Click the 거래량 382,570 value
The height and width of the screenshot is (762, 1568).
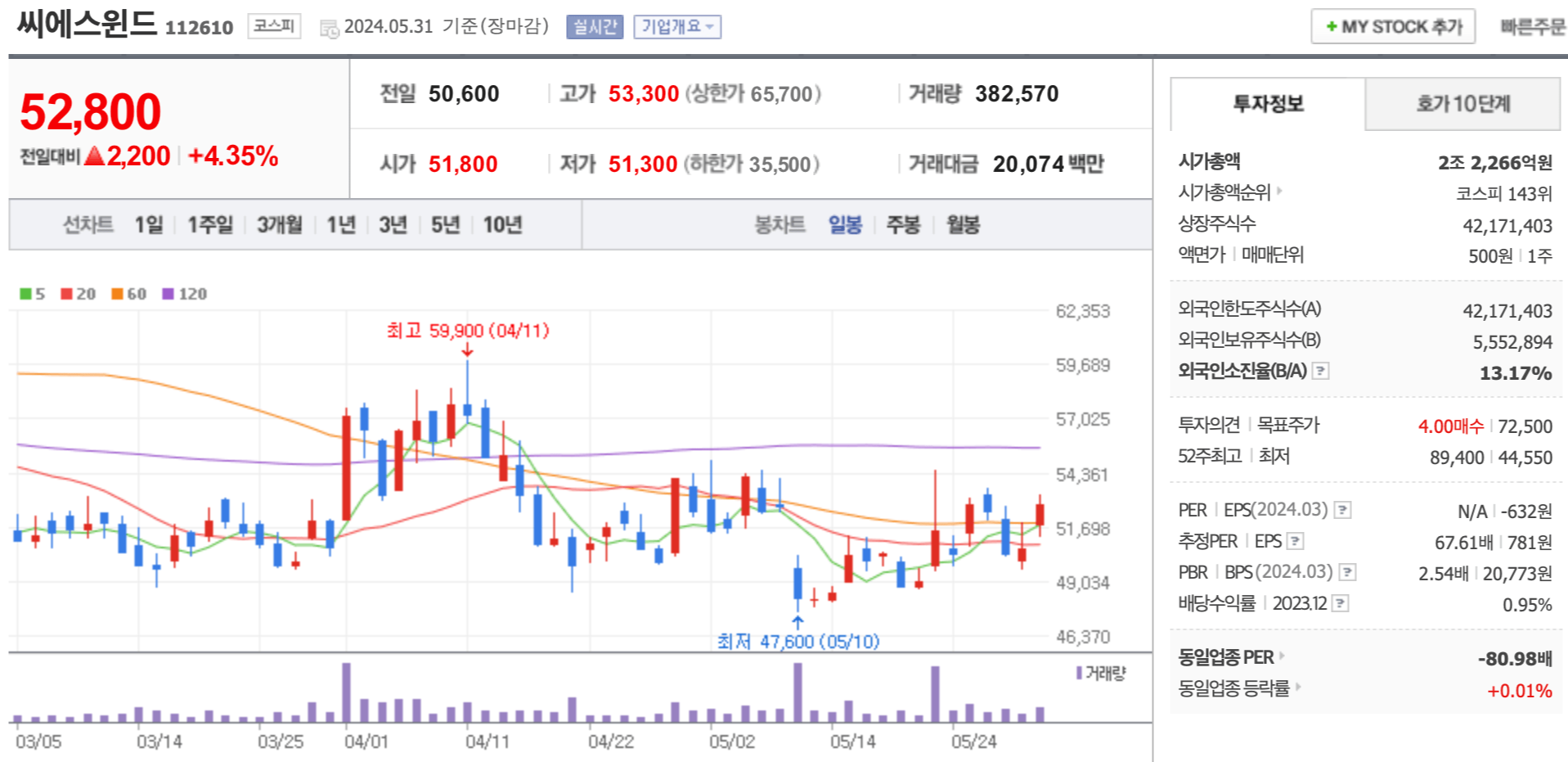point(1017,94)
